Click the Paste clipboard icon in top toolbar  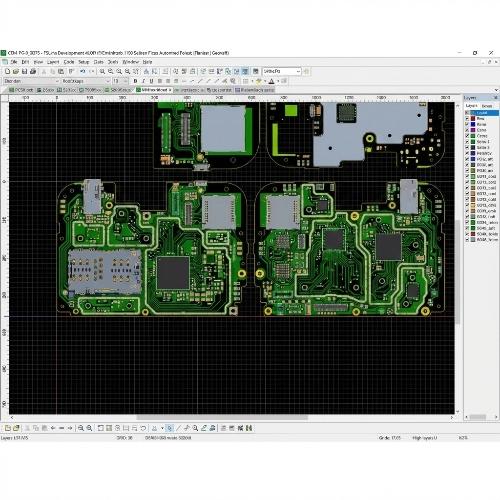(61, 71)
